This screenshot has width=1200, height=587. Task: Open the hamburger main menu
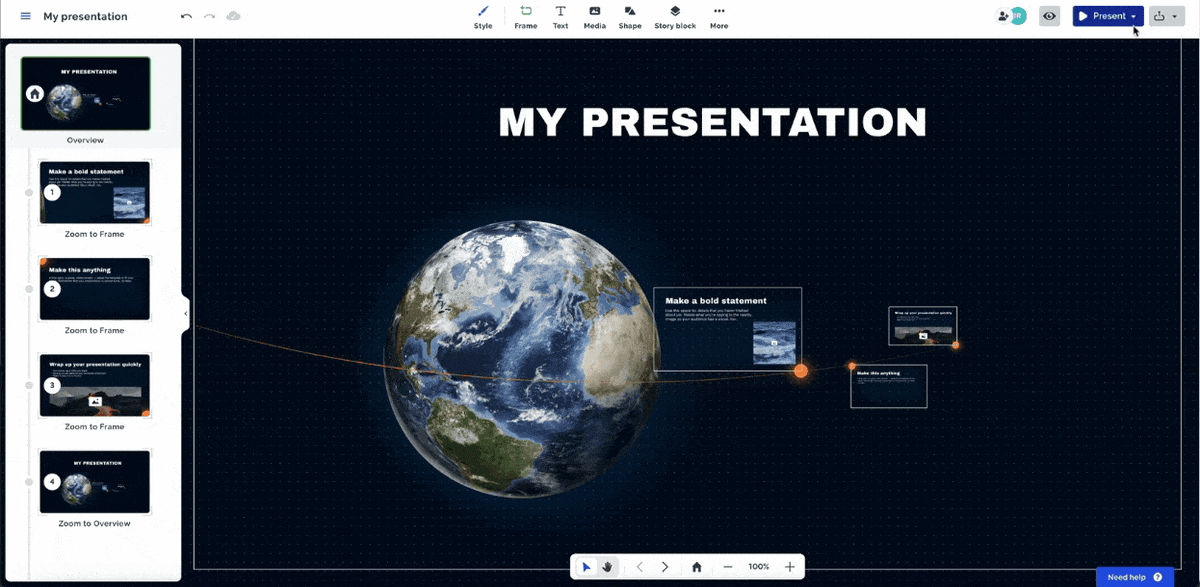26,16
